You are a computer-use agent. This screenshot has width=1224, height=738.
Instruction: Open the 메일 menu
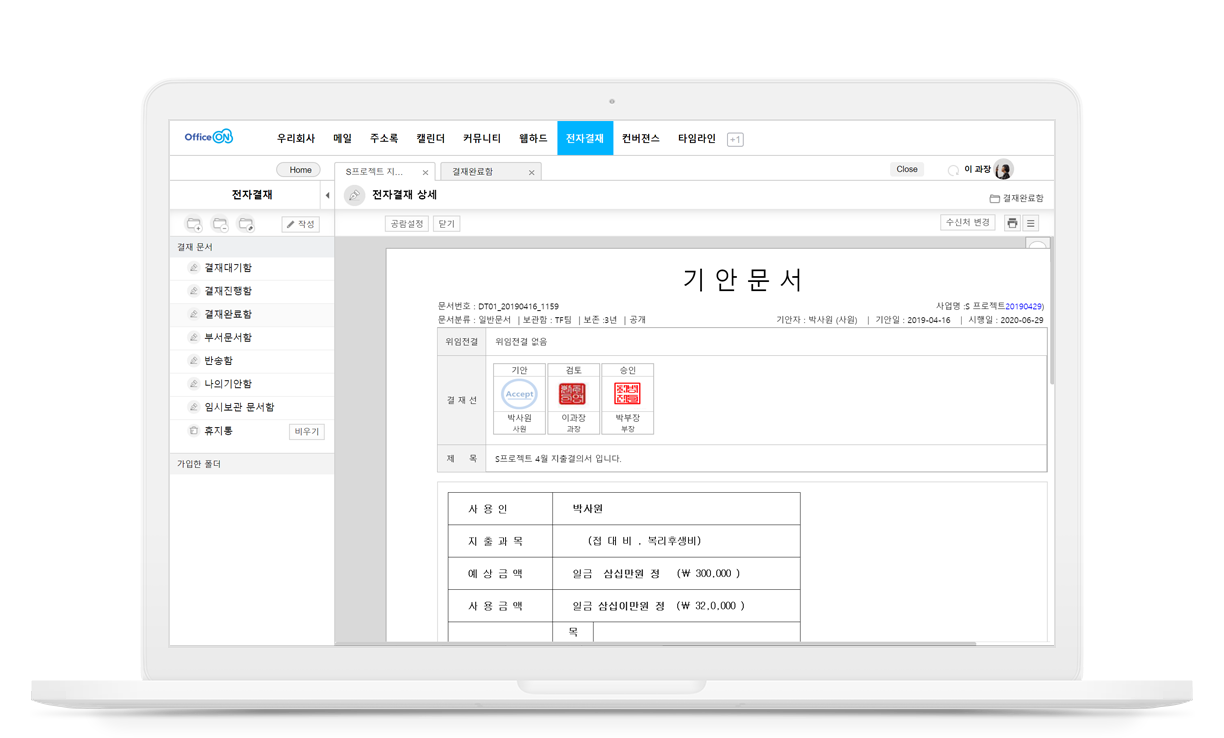click(342, 138)
